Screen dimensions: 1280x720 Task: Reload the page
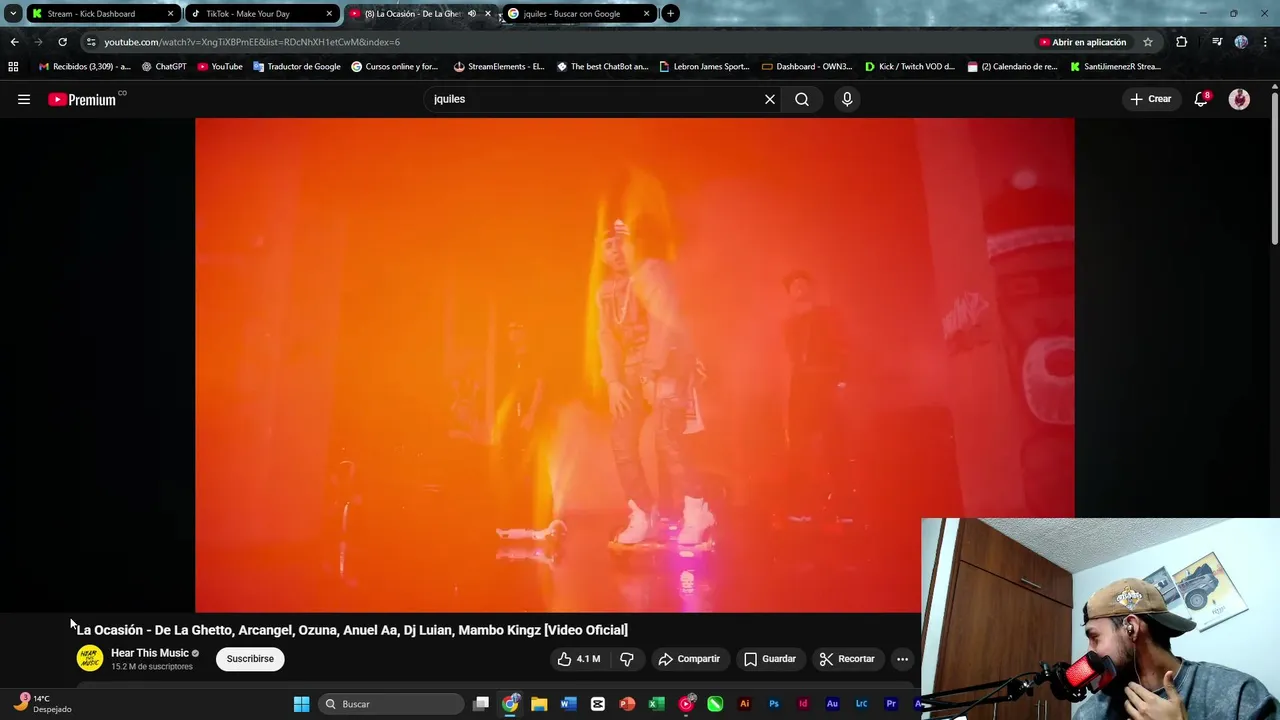[62, 42]
